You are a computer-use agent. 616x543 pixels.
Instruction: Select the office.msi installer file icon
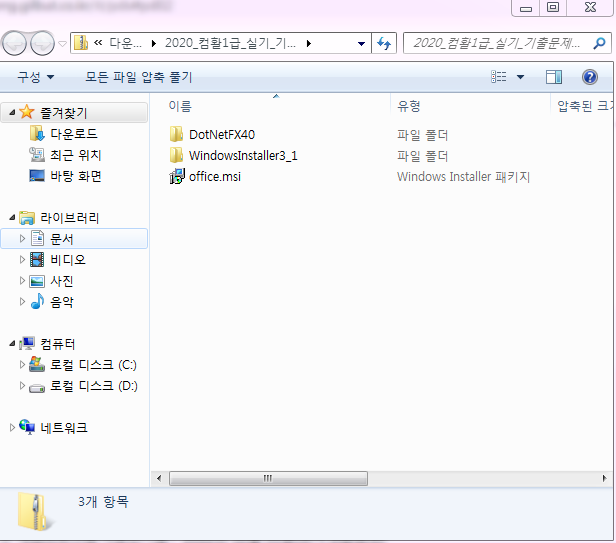coord(177,177)
